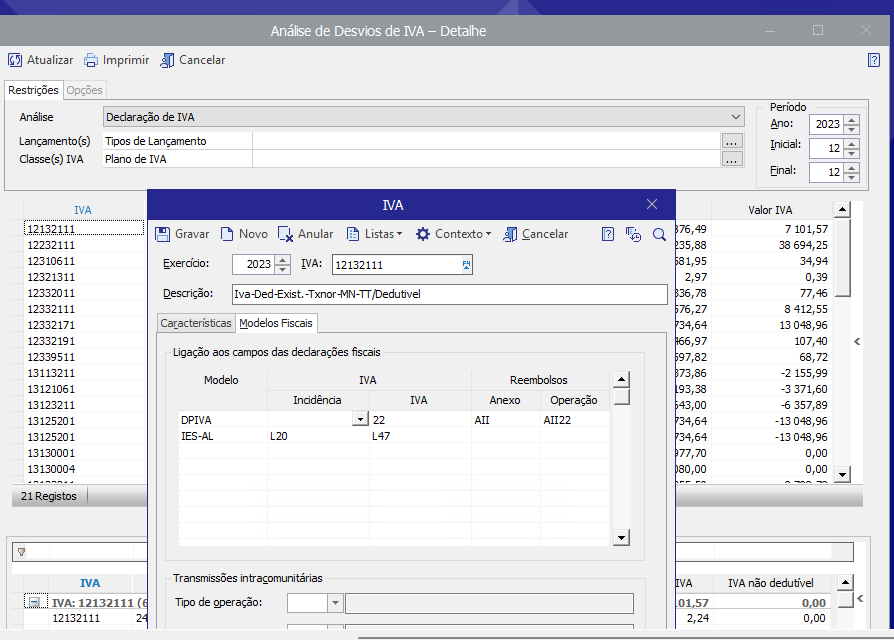Click the magnifier search icon in IVA dialog

pos(659,234)
